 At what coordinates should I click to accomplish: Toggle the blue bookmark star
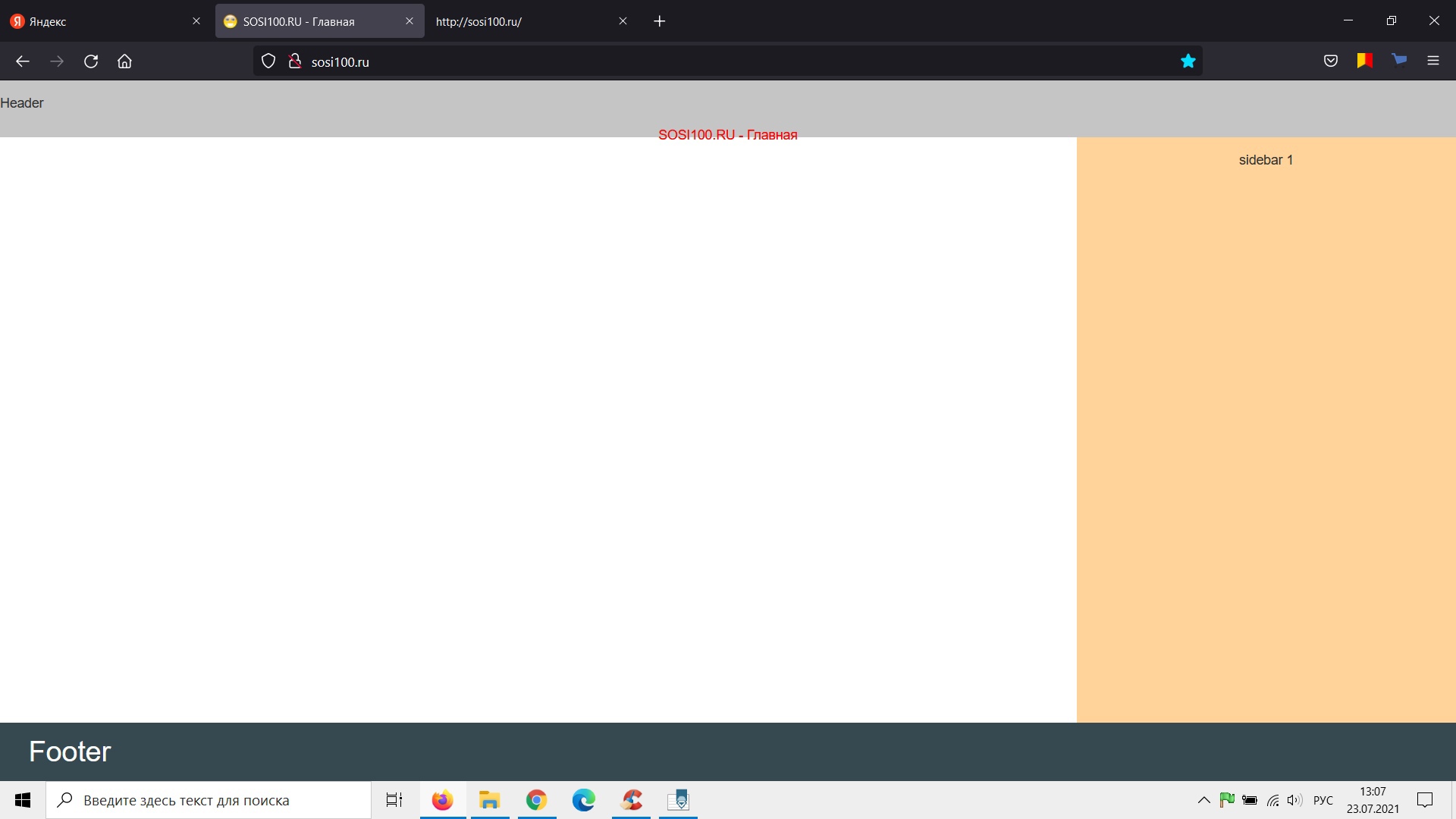click(x=1188, y=61)
